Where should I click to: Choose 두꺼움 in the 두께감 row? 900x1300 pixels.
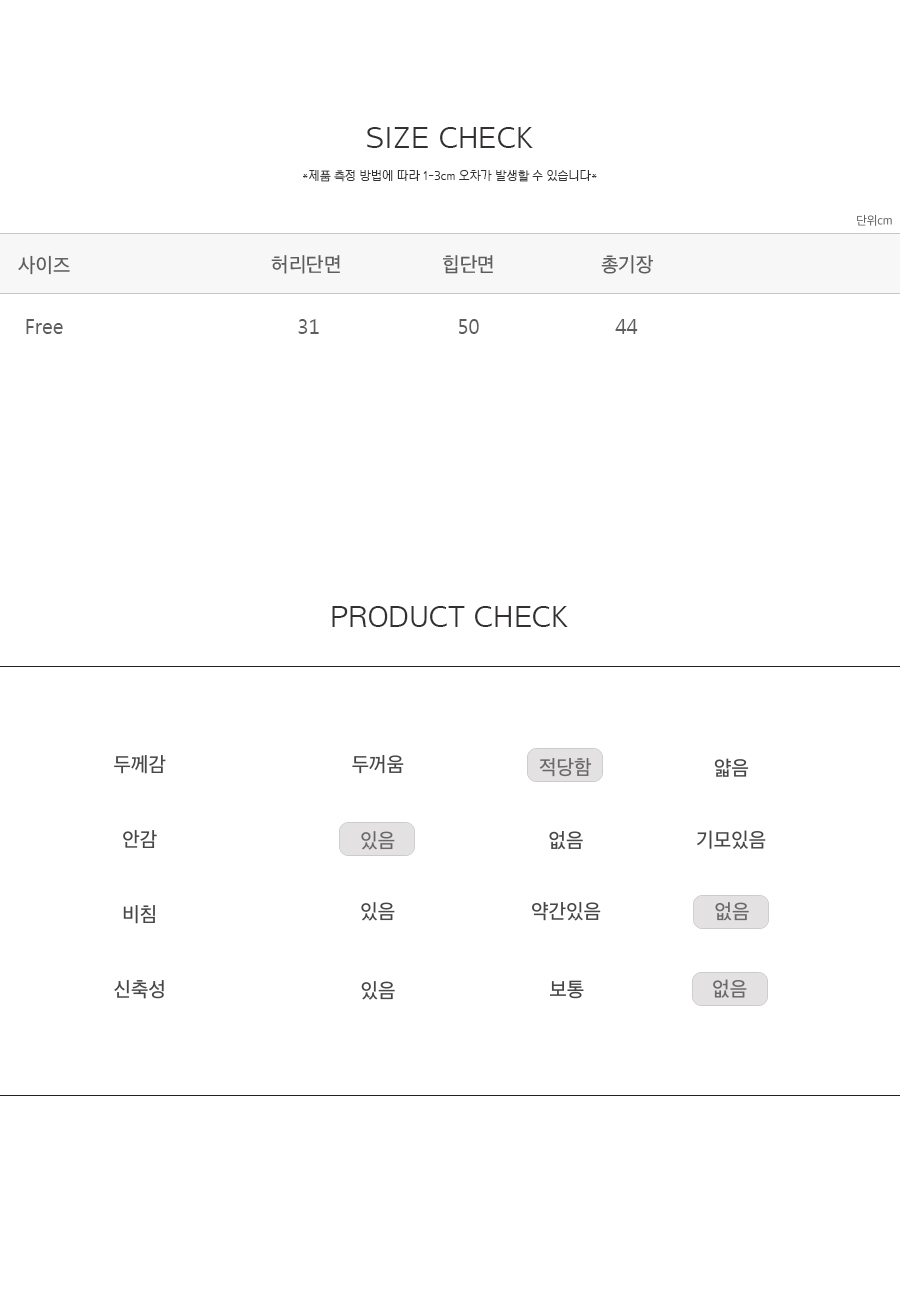point(377,764)
